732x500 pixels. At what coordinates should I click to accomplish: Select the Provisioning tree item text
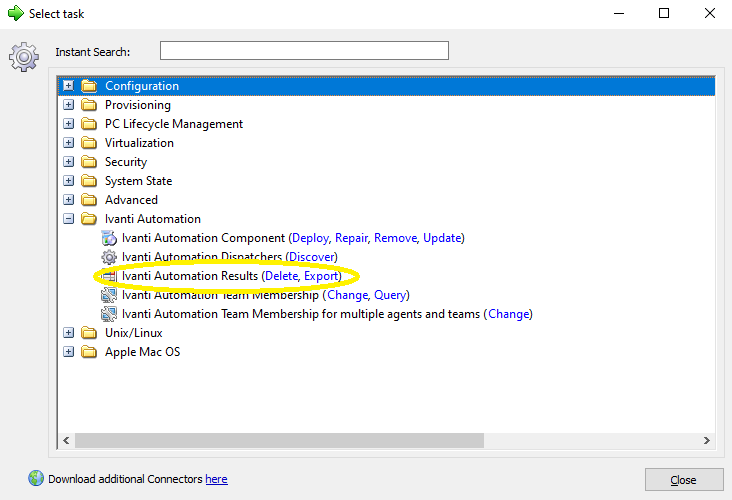[138, 105]
